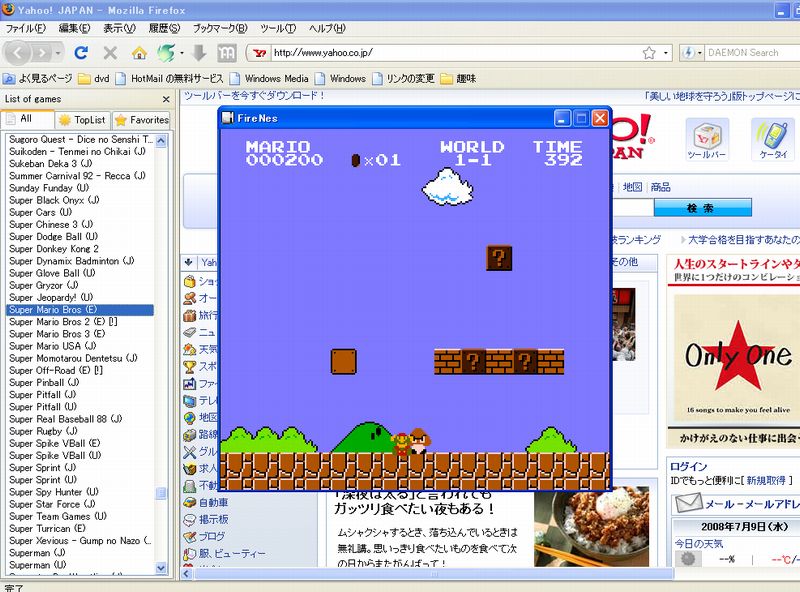Click the 掲示板 icon in Yahoo services
This screenshot has width=800, height=592.
pos(190,520)
